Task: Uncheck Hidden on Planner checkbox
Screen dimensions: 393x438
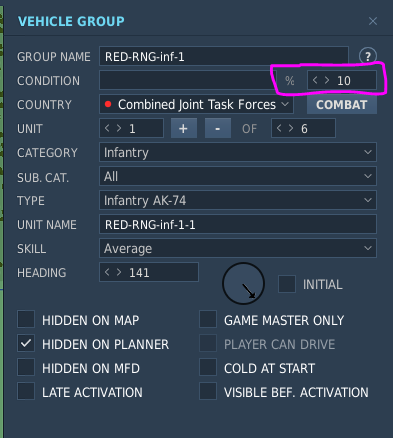Action: click(26, 343)
